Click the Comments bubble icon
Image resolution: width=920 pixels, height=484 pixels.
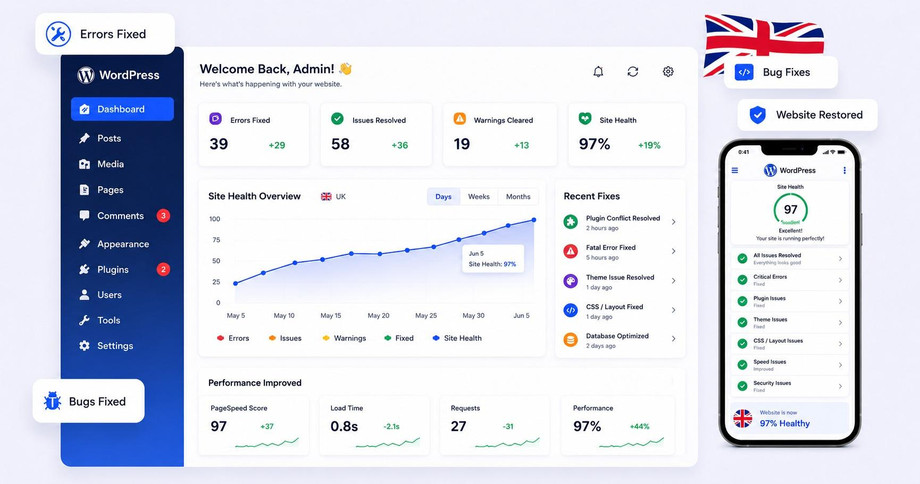pos(84,215)
